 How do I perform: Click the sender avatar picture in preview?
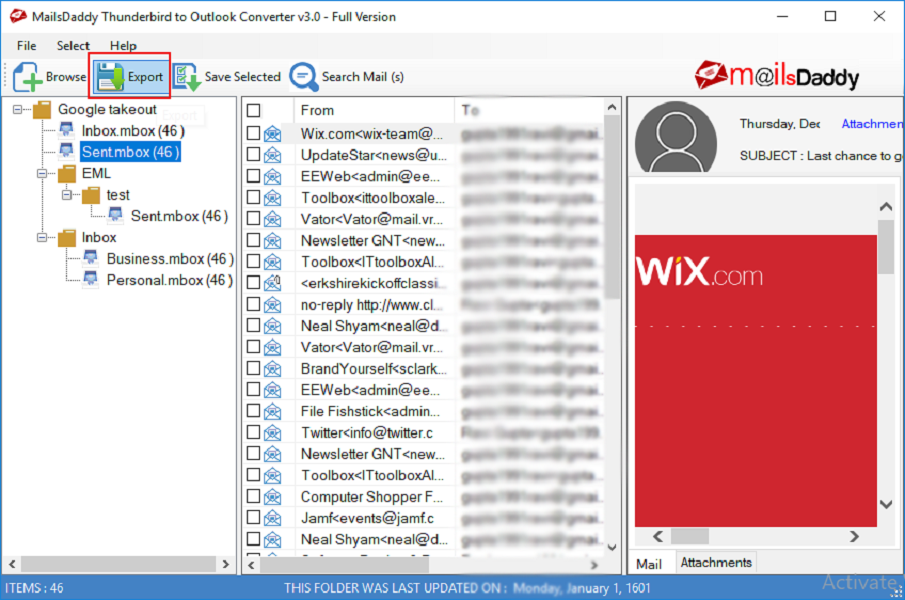pos(676,137)
